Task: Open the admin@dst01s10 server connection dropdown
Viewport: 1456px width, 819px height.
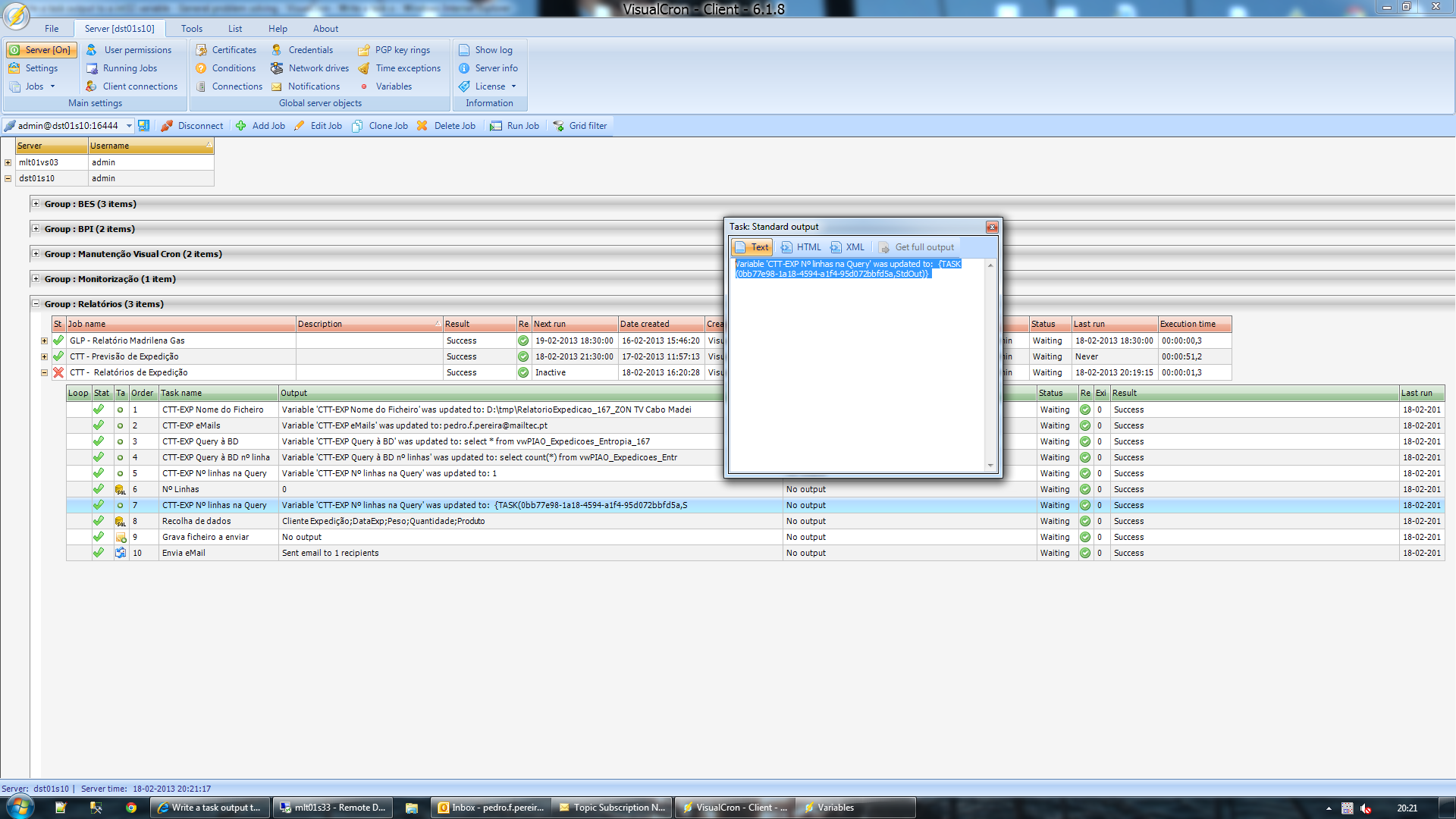Action: [130, 126]
